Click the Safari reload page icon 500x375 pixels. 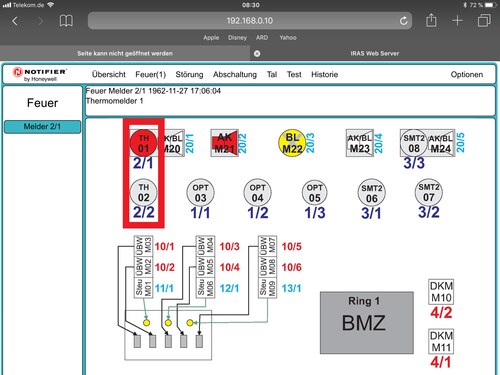(403, 21)
